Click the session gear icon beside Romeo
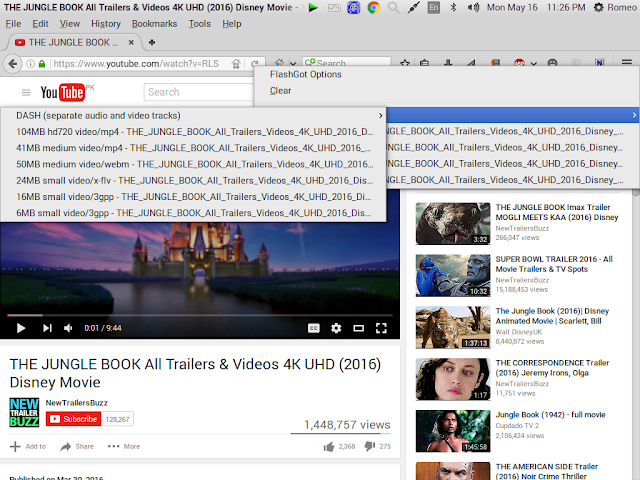The image size is (640, 480). coord(598,7)
